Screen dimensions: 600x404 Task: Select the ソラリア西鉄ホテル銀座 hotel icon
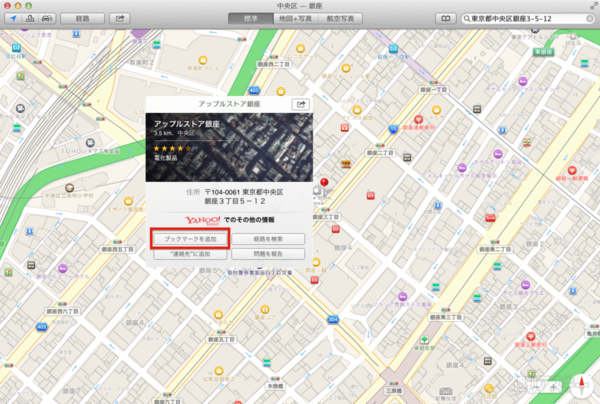pos(402,296)
